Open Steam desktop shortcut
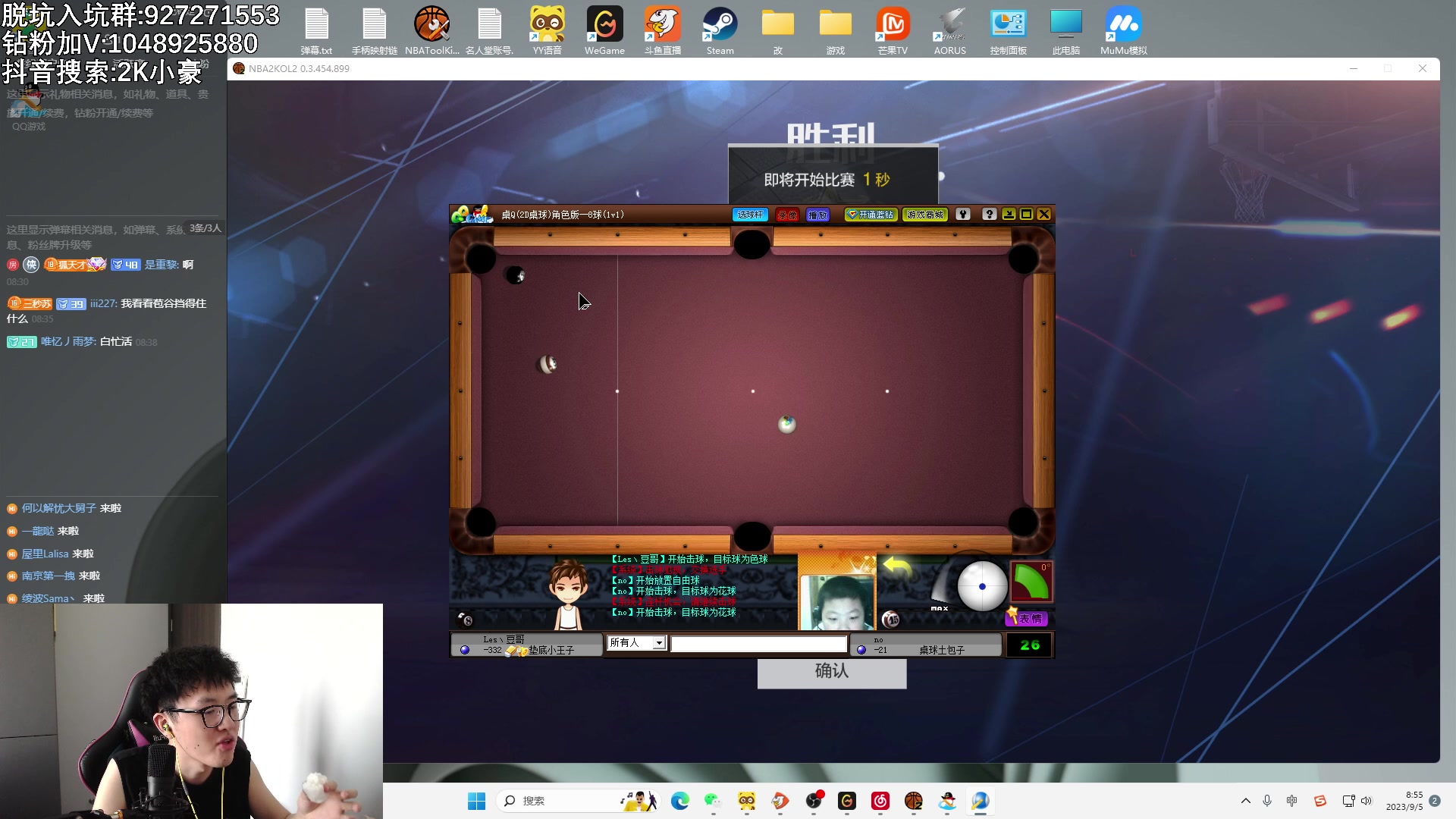The image size is (1456, 819). [720, 31]
